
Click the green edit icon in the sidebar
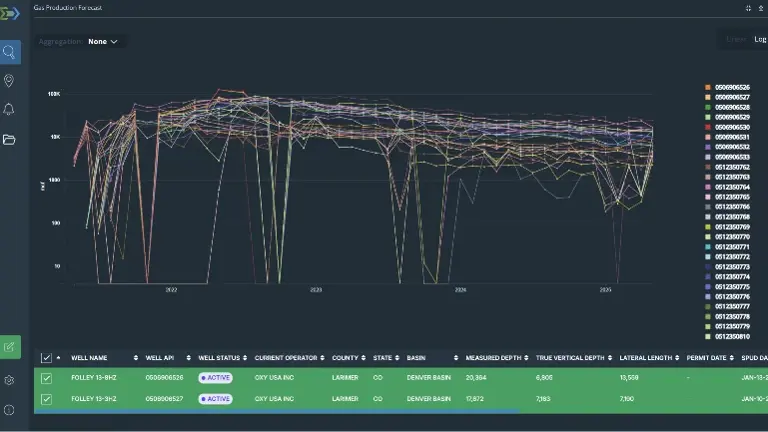(10, 347)
